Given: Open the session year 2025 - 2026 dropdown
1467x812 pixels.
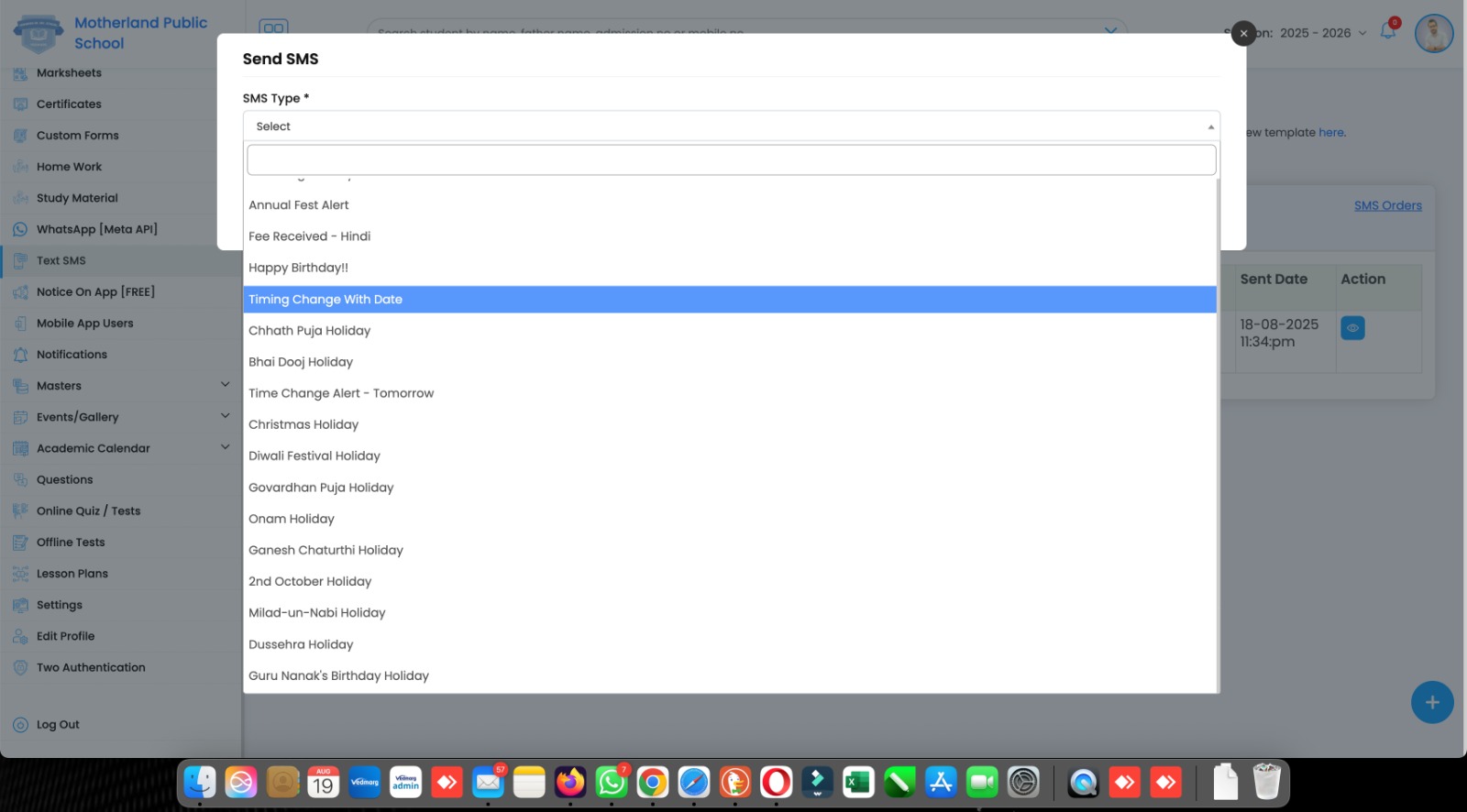Looking at the screenshot, I should 1322,33.
